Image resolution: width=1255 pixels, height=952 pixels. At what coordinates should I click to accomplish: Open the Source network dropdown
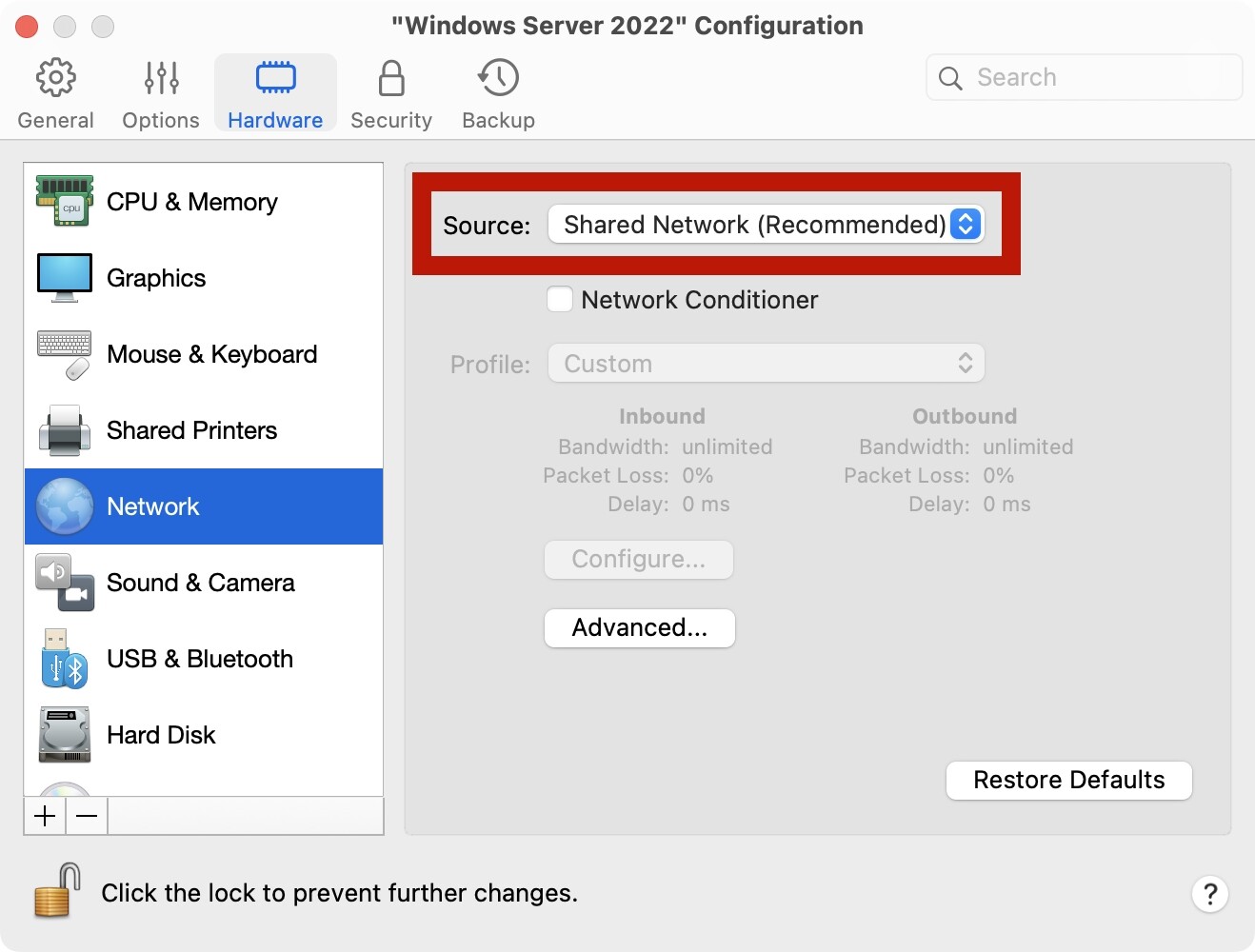point(766,225)
